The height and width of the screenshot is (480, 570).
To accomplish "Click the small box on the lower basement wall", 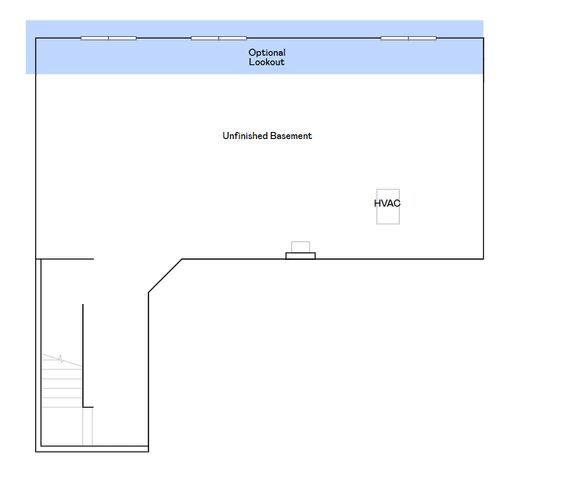I will tap(300, 246).
